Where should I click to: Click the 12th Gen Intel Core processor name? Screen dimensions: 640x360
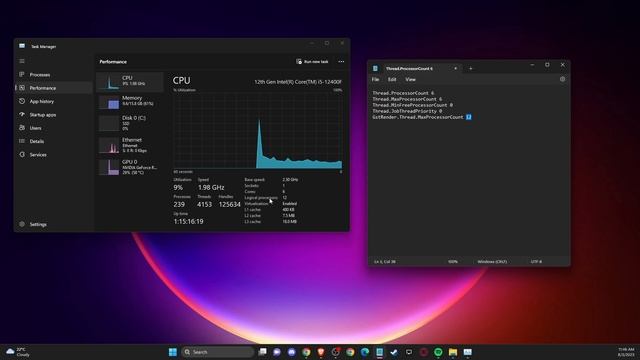298,82
